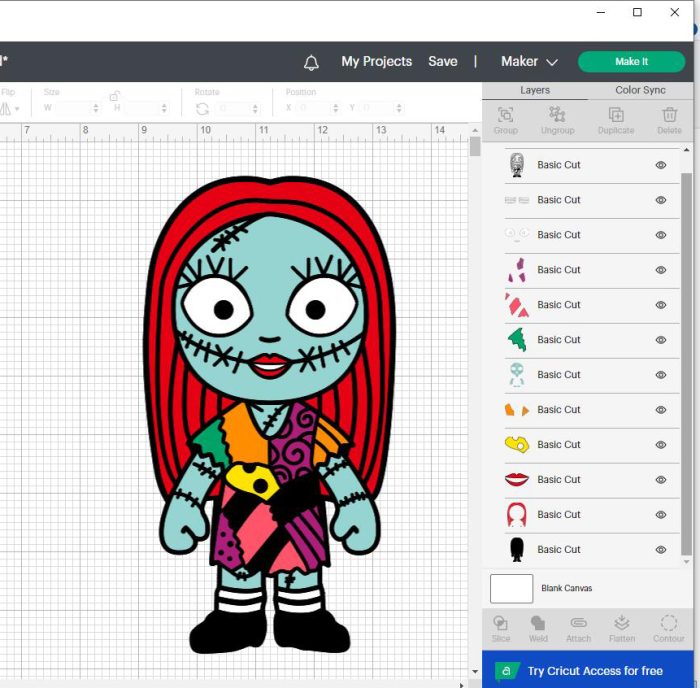Click the Cricut Access logo in banner

[506, 671]
